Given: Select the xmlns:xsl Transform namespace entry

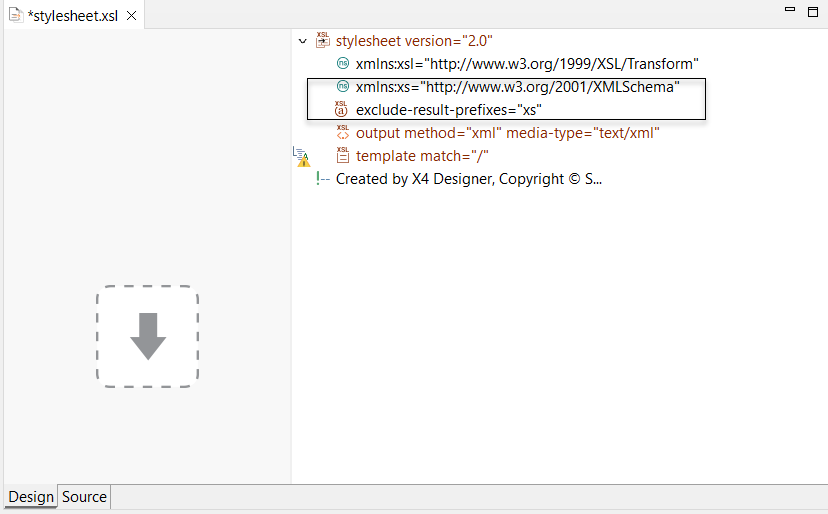Looking at the screenshot, I should point(526,64).
